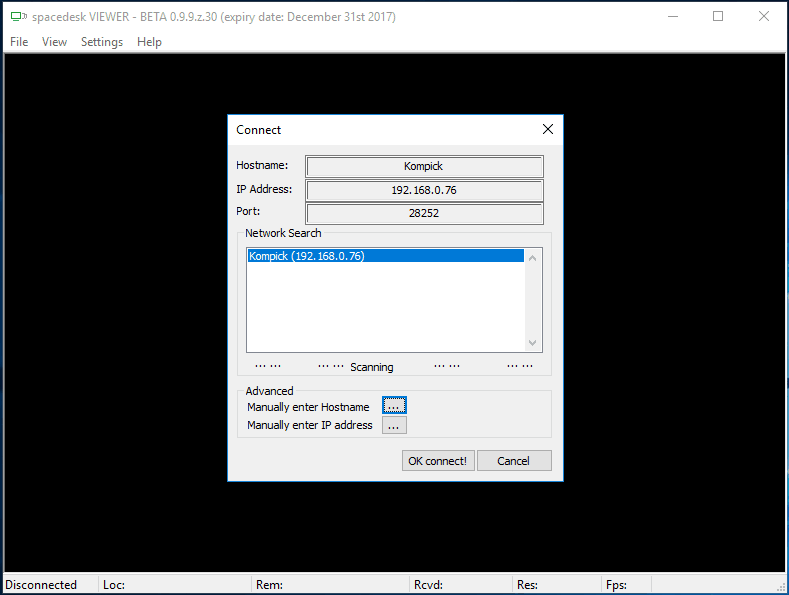Screen dimensions: 789x595
Task: Click the Manually enter IP address label
Action: [x=309, y=425]
